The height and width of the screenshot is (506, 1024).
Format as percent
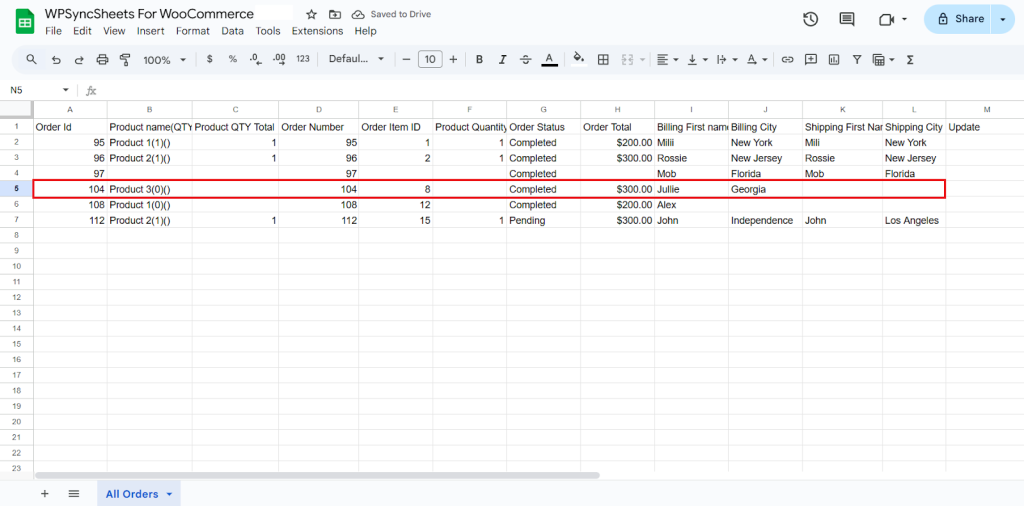232,59
